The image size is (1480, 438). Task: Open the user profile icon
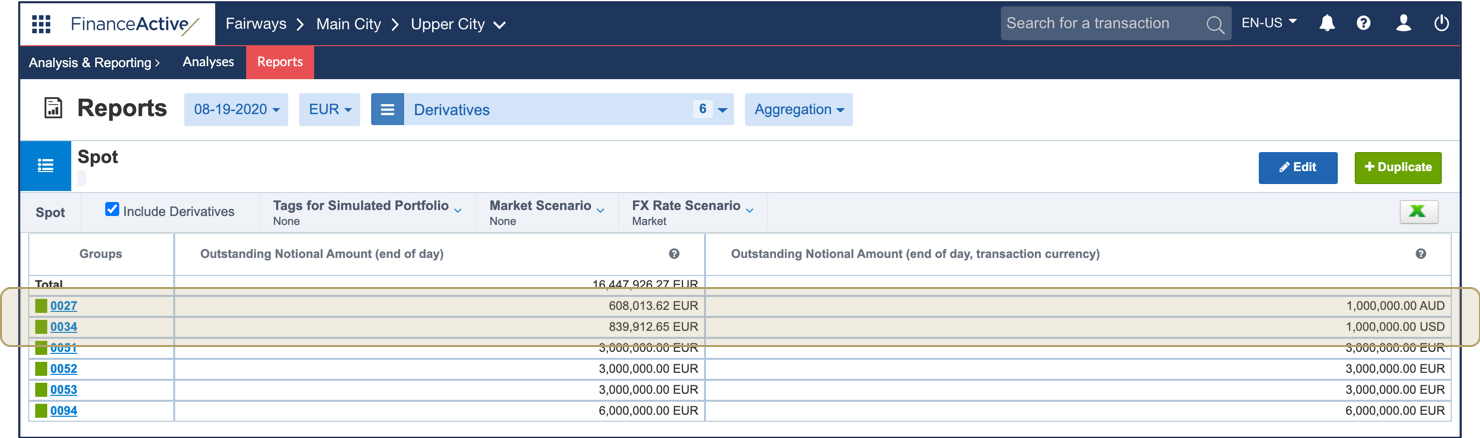pyautogui.click(x=1403, y=23)
